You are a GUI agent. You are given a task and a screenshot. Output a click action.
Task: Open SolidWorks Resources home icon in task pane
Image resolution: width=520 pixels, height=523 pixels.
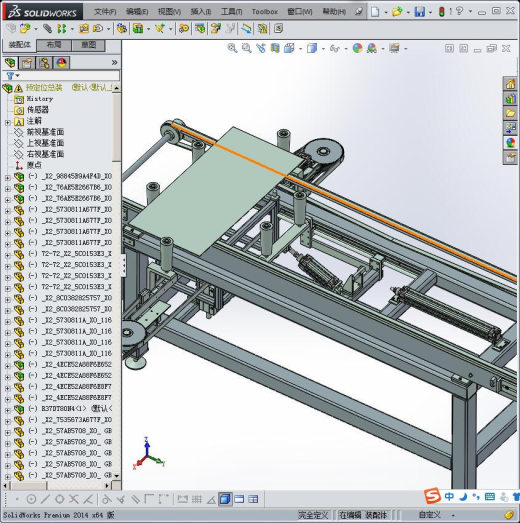(510, 84)
